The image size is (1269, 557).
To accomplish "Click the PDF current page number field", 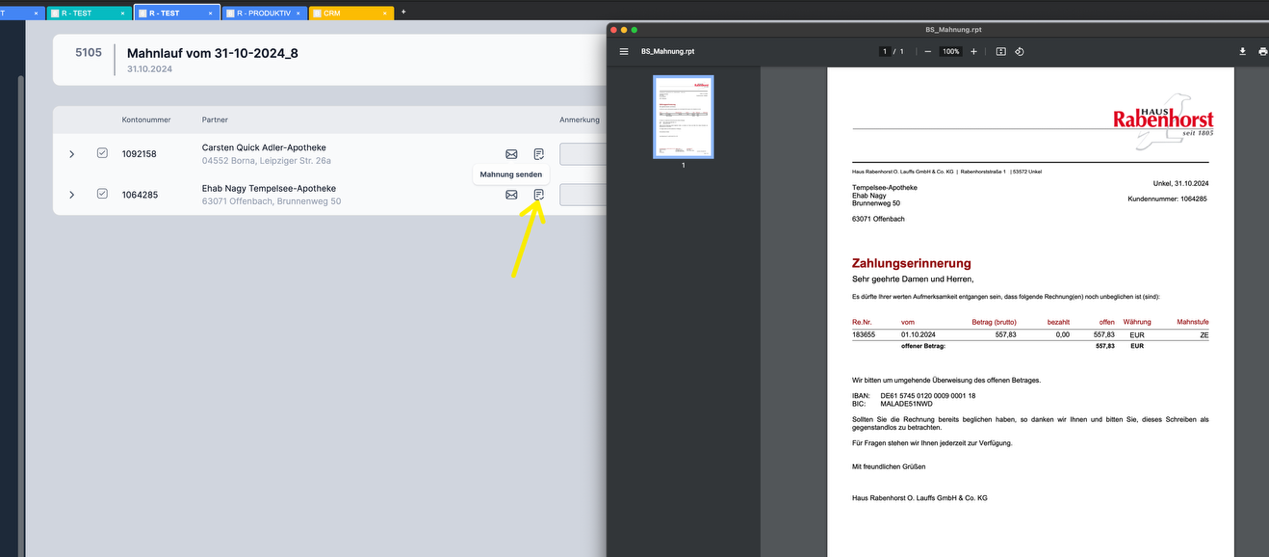I will 885,51.
